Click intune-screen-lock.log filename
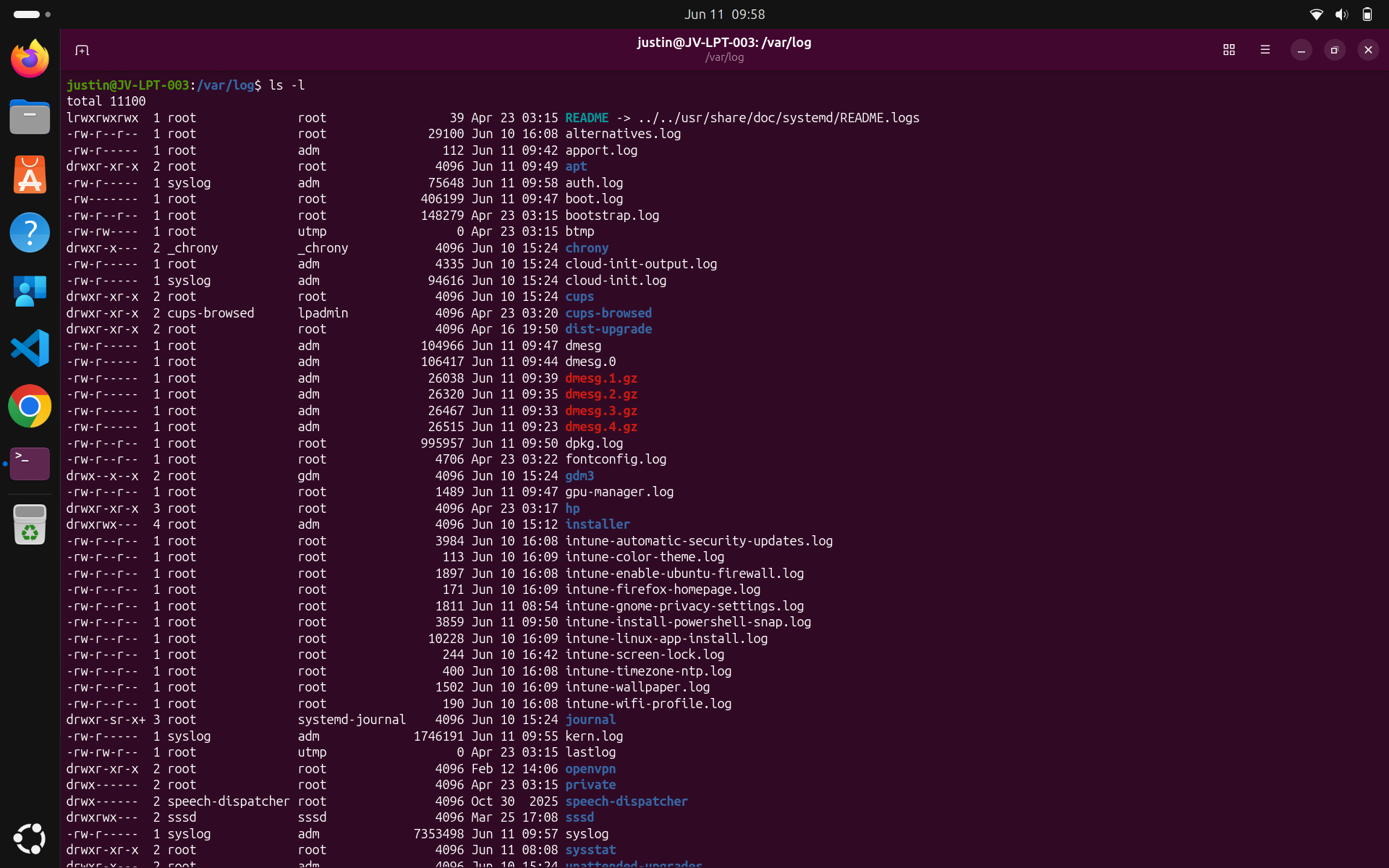 (x=645, y=655)
